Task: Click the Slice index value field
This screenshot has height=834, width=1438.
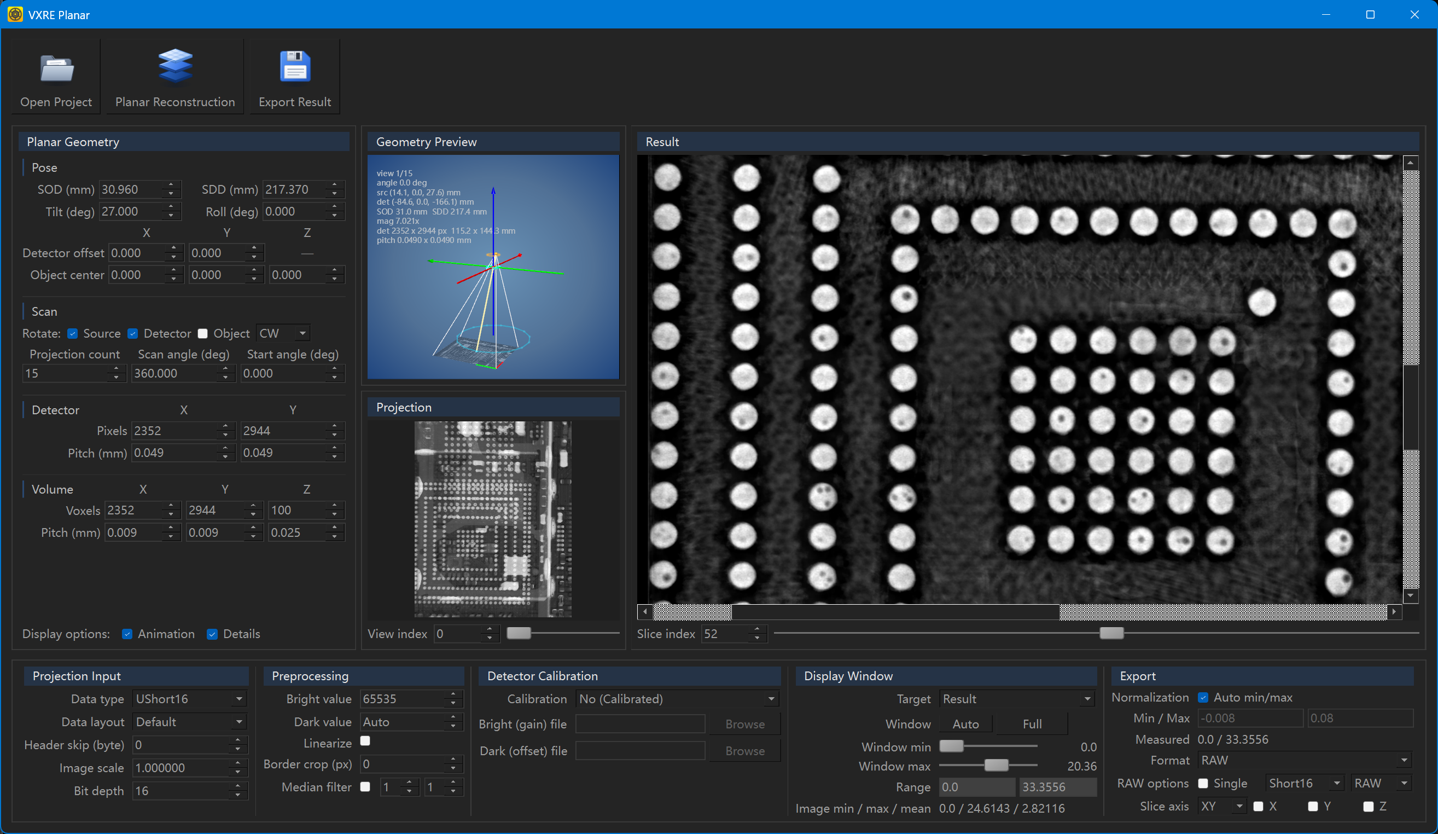Action: (732, 634)
